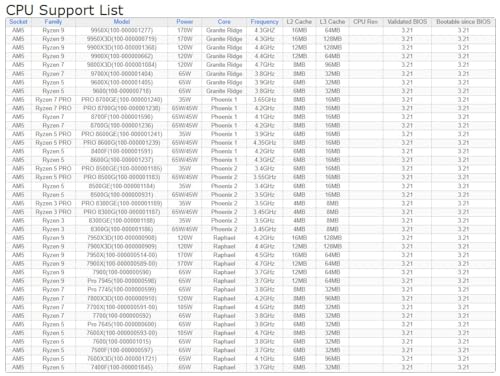This screenshot has height=376, width=500.
Task: Select the PRO 8300GE(100-000001189) model cell
Action: pyautogui.click(x=122, y=203)
